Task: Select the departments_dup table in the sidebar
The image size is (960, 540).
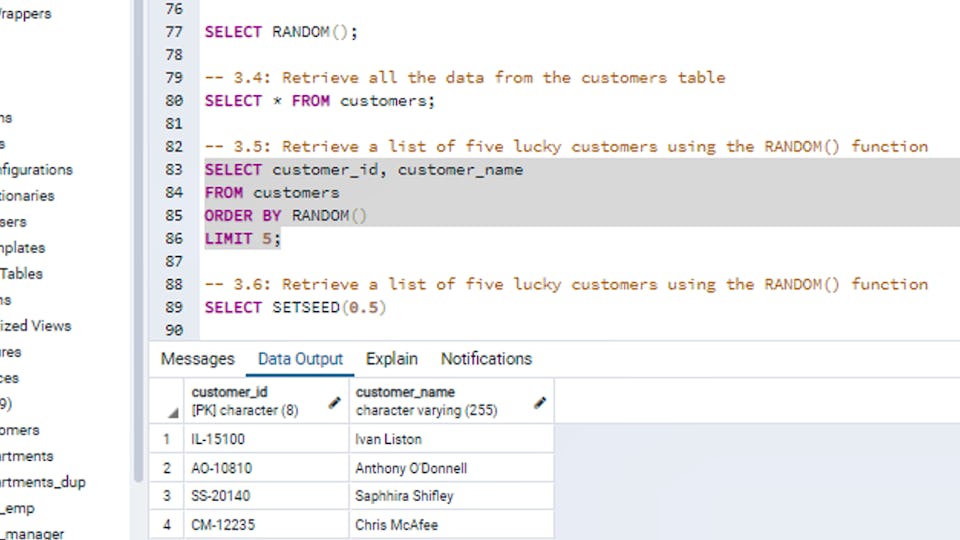Action: pyautogui.click(x=43, y=482)
